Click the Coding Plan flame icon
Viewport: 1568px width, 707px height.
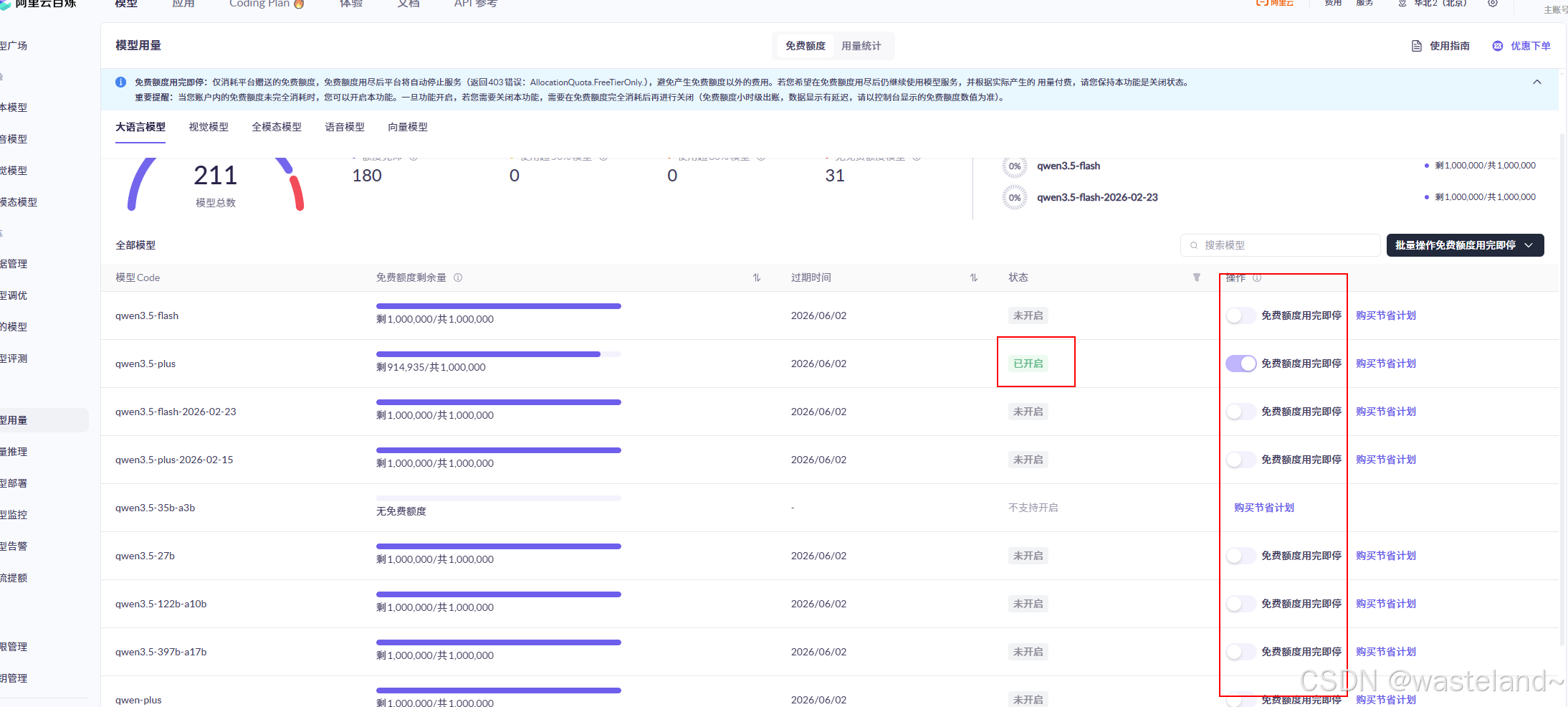[x=300, y=4]
